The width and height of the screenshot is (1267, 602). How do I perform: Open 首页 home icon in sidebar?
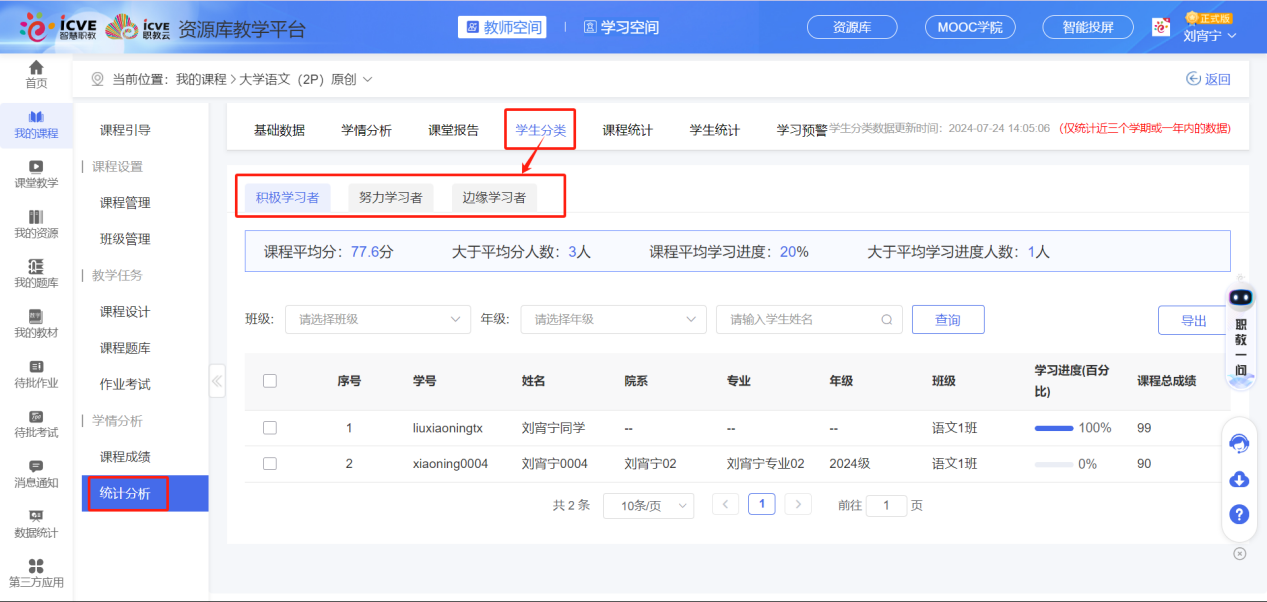(36, 73)
